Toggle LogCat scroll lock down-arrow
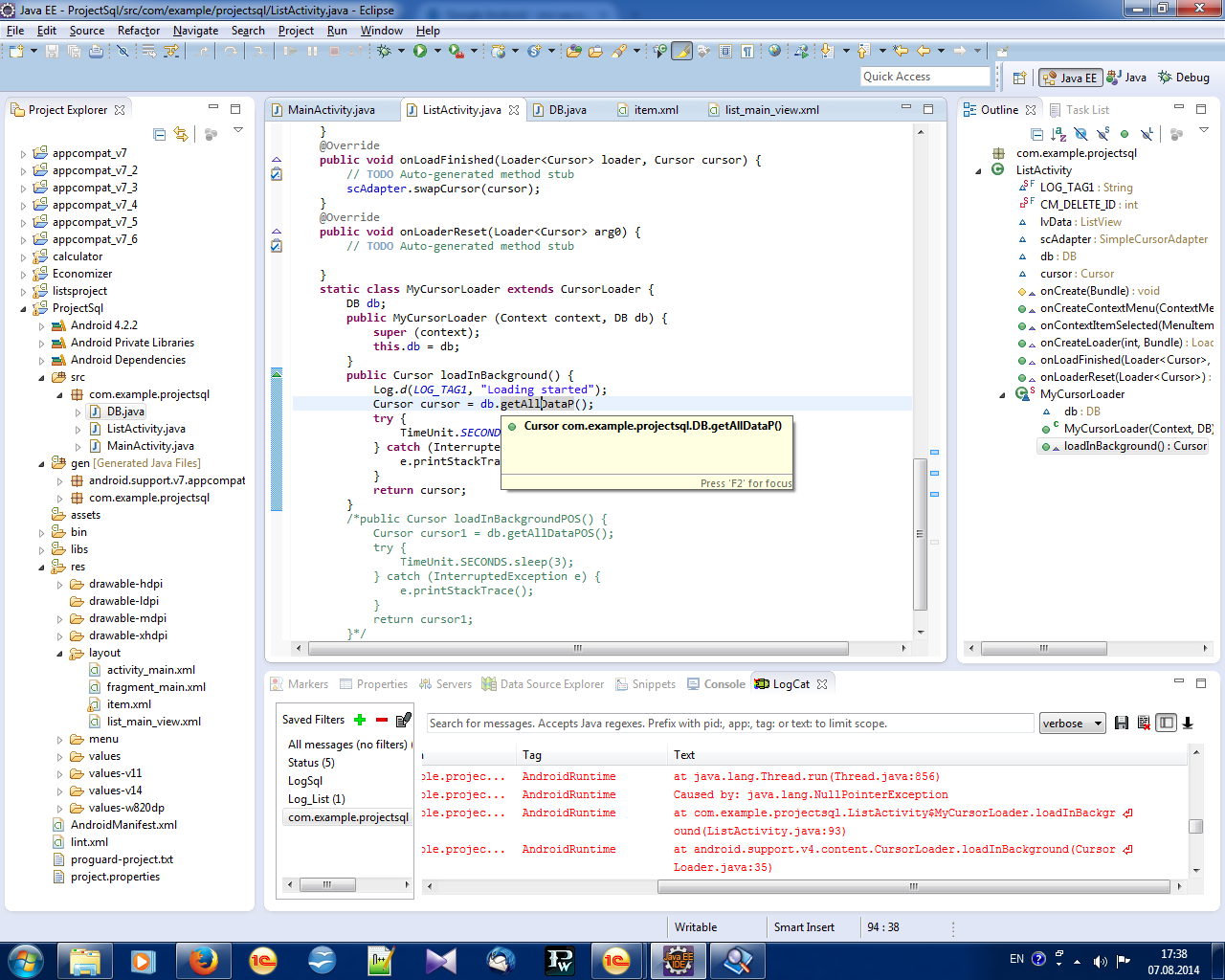This screenshot has height=980, width=1225. (x=1188, y=724)
